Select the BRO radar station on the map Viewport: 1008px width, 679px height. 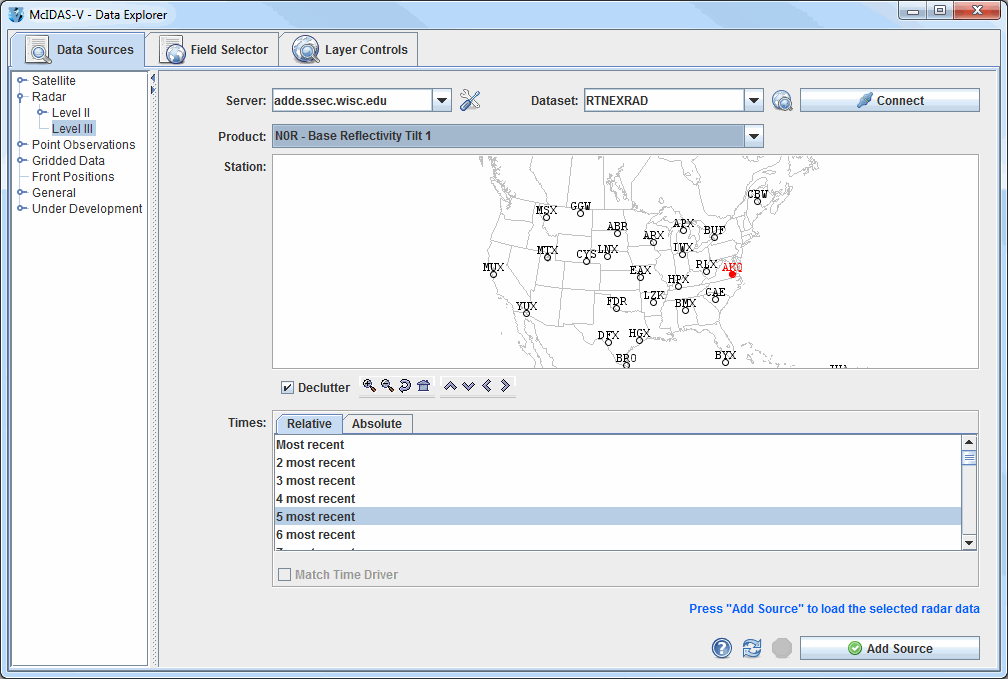coord(626,365)
